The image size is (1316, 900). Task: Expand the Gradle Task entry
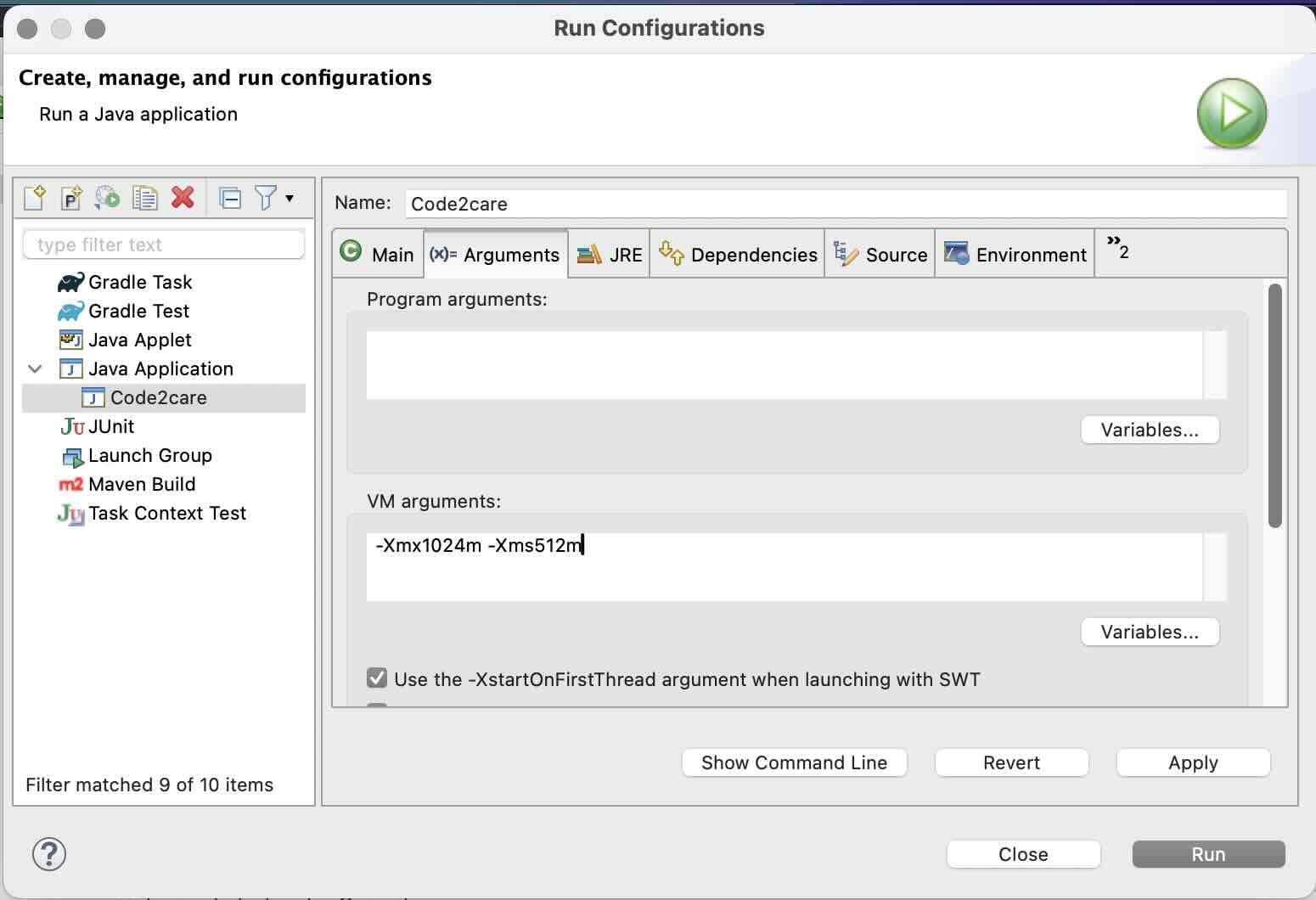(x=140, y=282)
